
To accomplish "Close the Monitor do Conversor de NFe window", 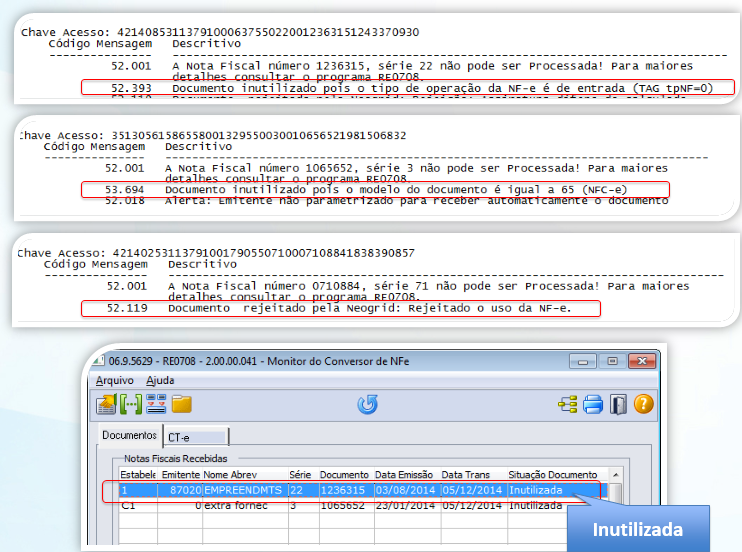I will coord(642,361).
